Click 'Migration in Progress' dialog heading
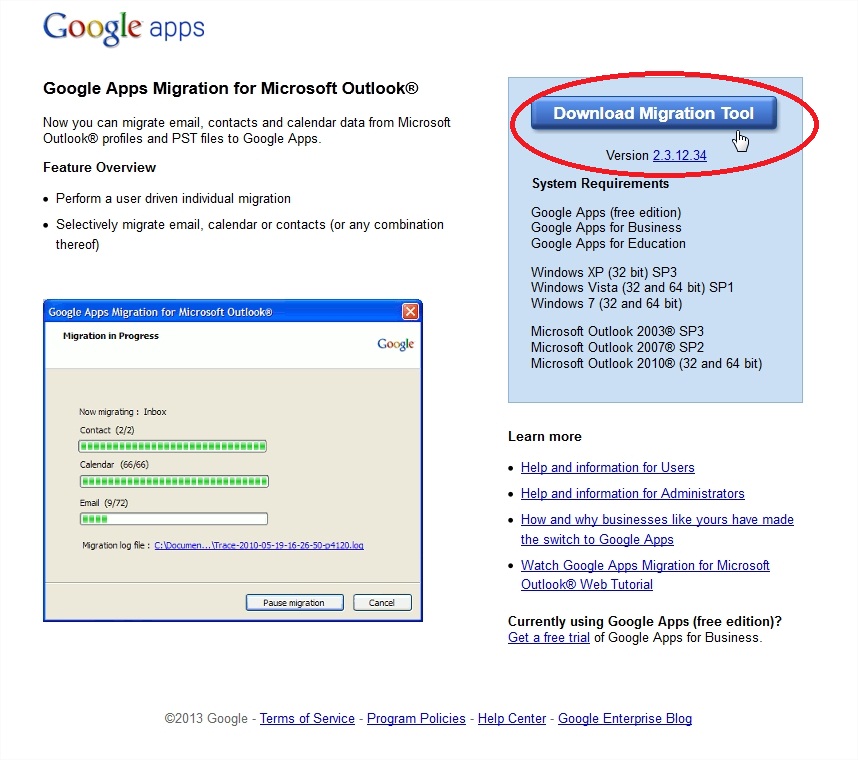This screenshot has height=760, width=858. pyautogui.click(x=111, y=336)
